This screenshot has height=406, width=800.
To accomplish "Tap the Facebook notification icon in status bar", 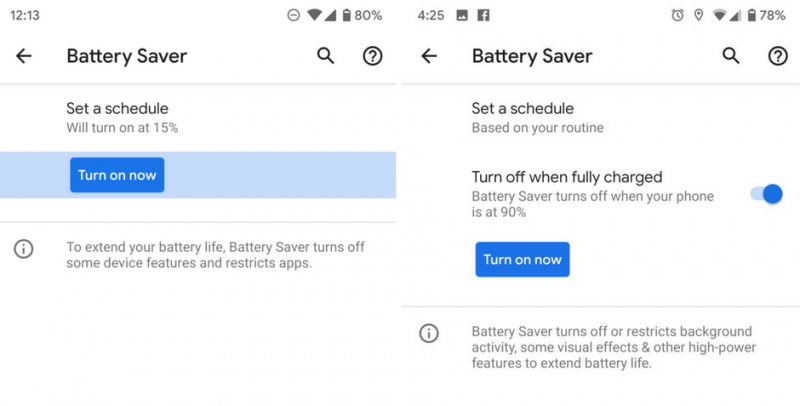I will (483, 16).
